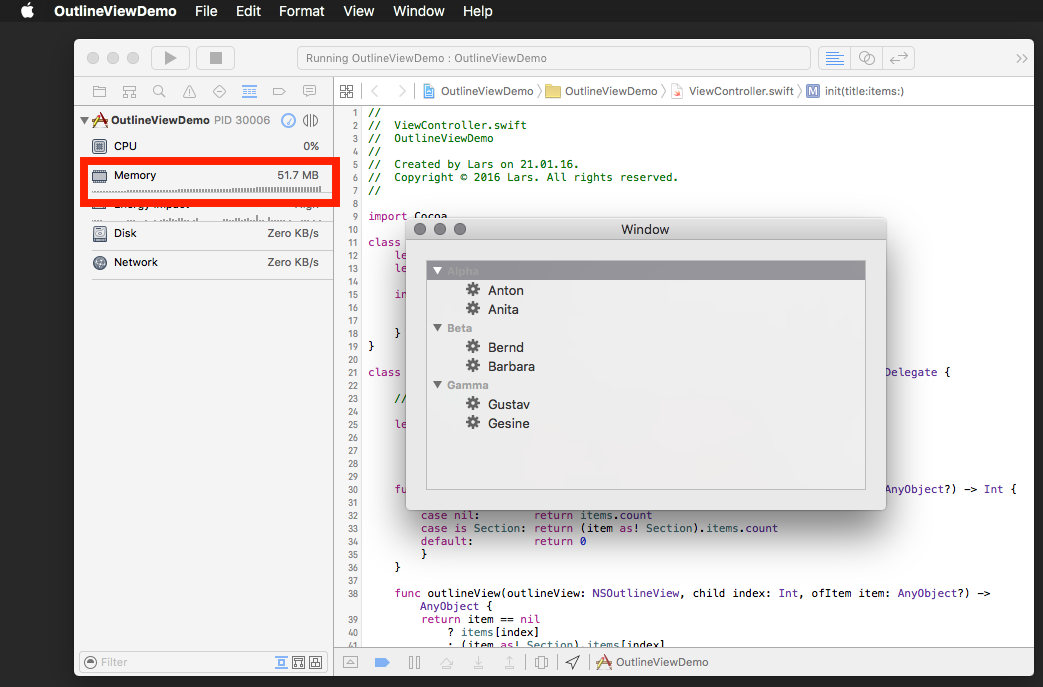Click the Run (play) button in Xcode
This screenshot has width=1043, height=687.
[170, 58]
